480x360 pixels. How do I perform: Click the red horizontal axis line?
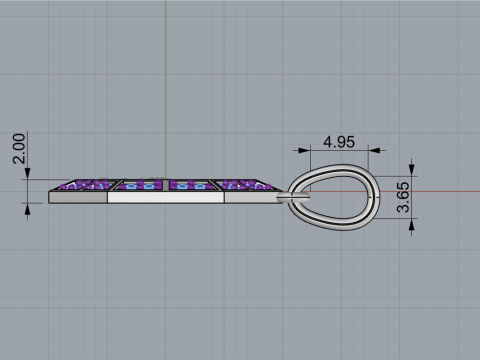pyautogui.click(x=430, y=192)
